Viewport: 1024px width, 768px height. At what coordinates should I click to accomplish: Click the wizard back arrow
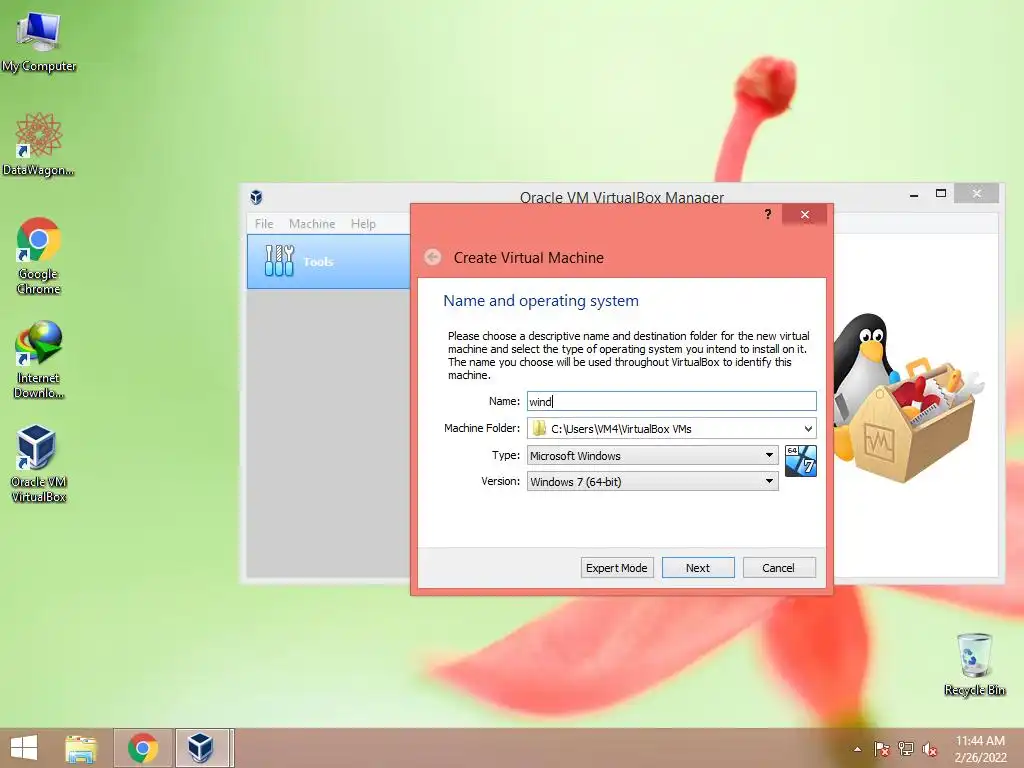[432, 257]
